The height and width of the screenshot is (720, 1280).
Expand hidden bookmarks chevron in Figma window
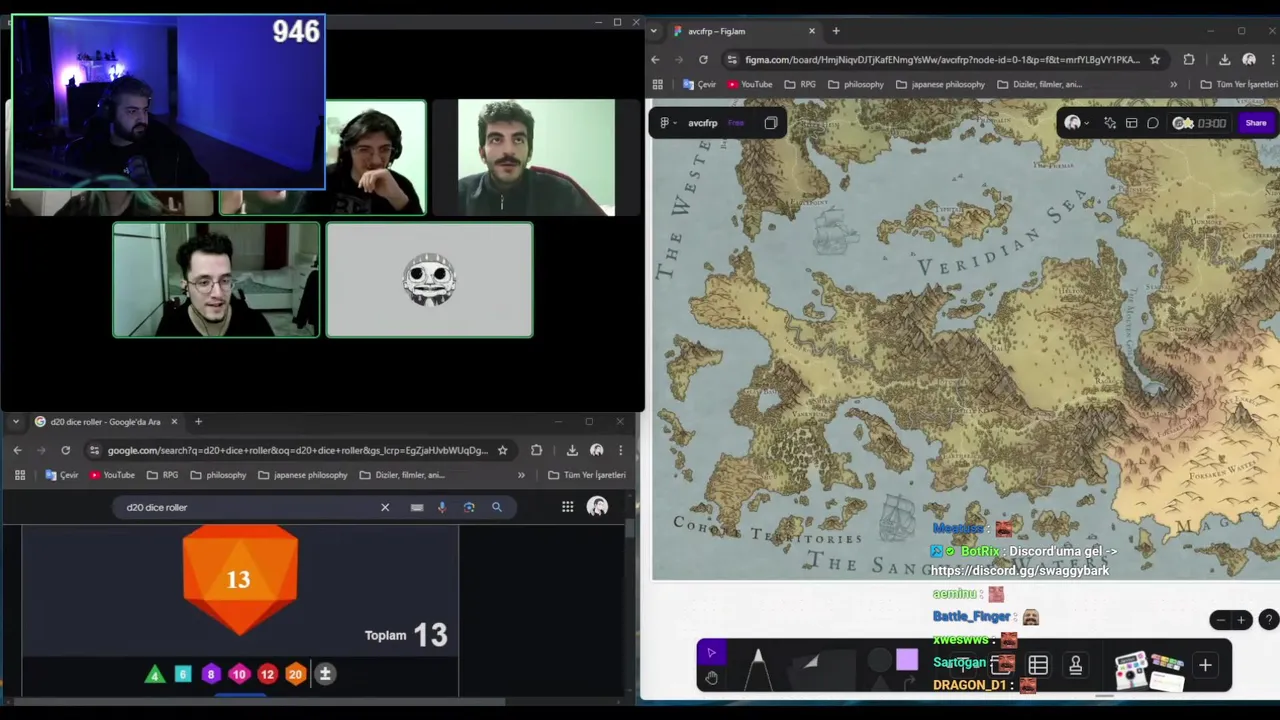1173,84
